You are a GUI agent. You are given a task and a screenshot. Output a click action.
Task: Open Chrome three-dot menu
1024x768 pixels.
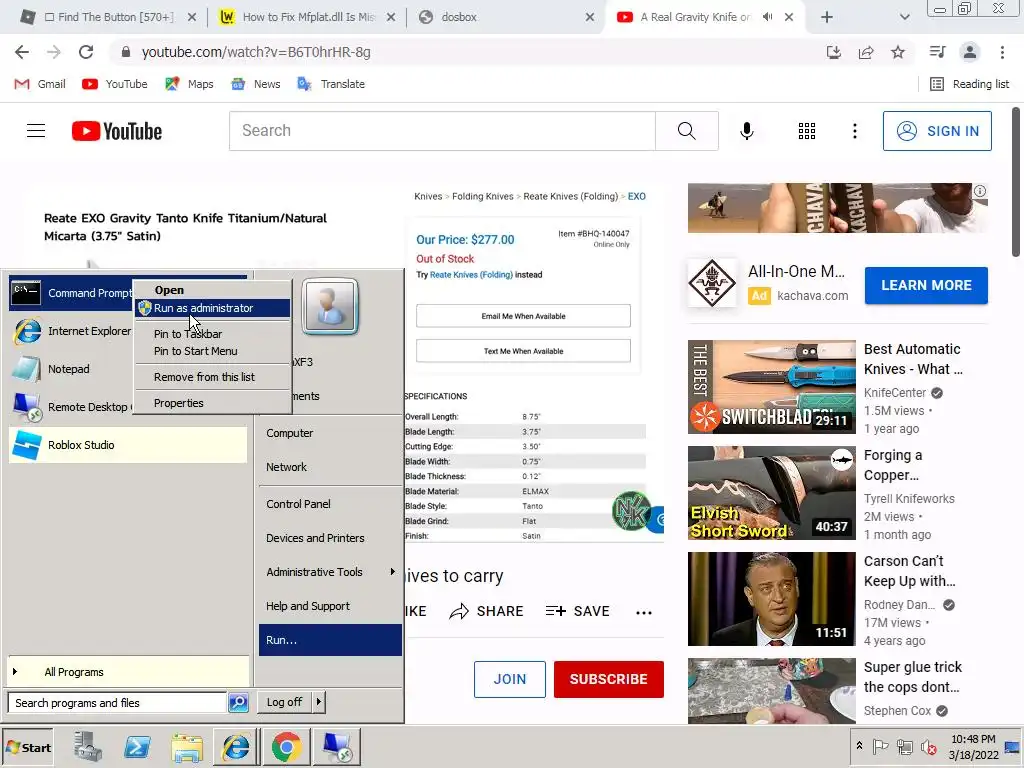click(1002, 52)
